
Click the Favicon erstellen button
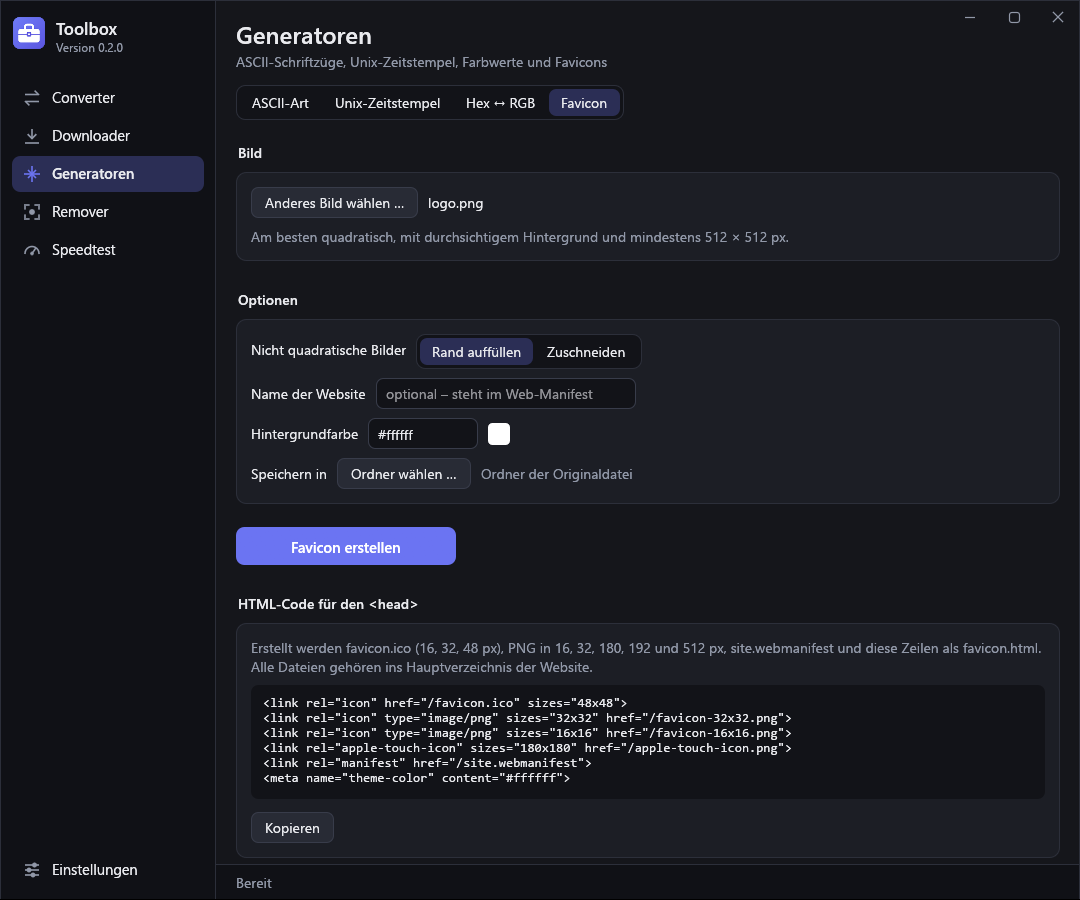click(x=346, y=546)
